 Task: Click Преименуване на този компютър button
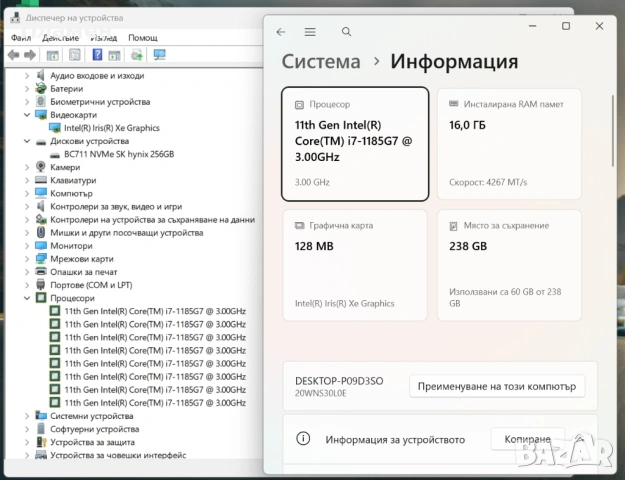(497, 386)
